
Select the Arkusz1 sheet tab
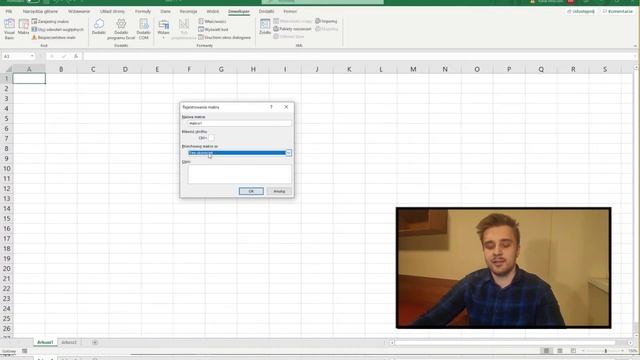point(45,342)
